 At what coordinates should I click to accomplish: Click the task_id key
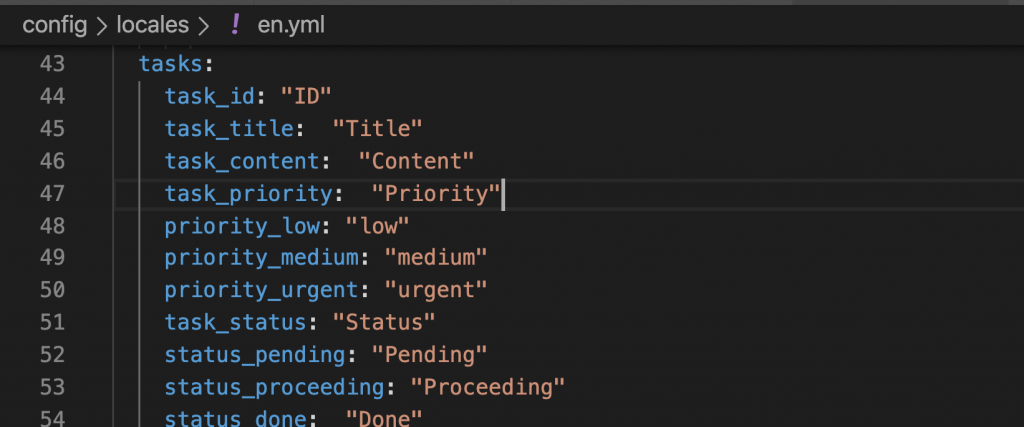coord(213,97)
